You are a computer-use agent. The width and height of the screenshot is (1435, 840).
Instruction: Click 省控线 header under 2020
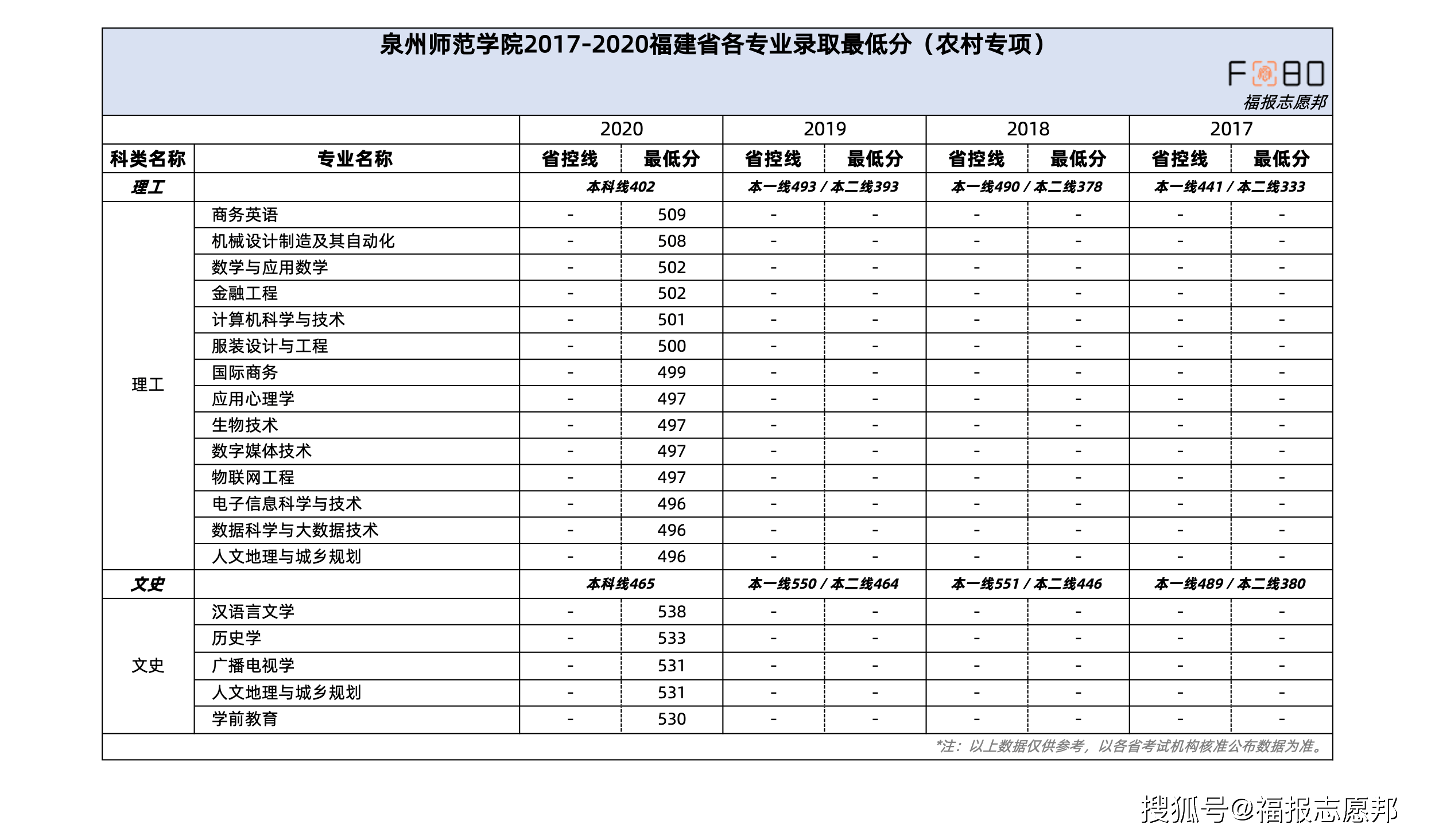point(570,159)
